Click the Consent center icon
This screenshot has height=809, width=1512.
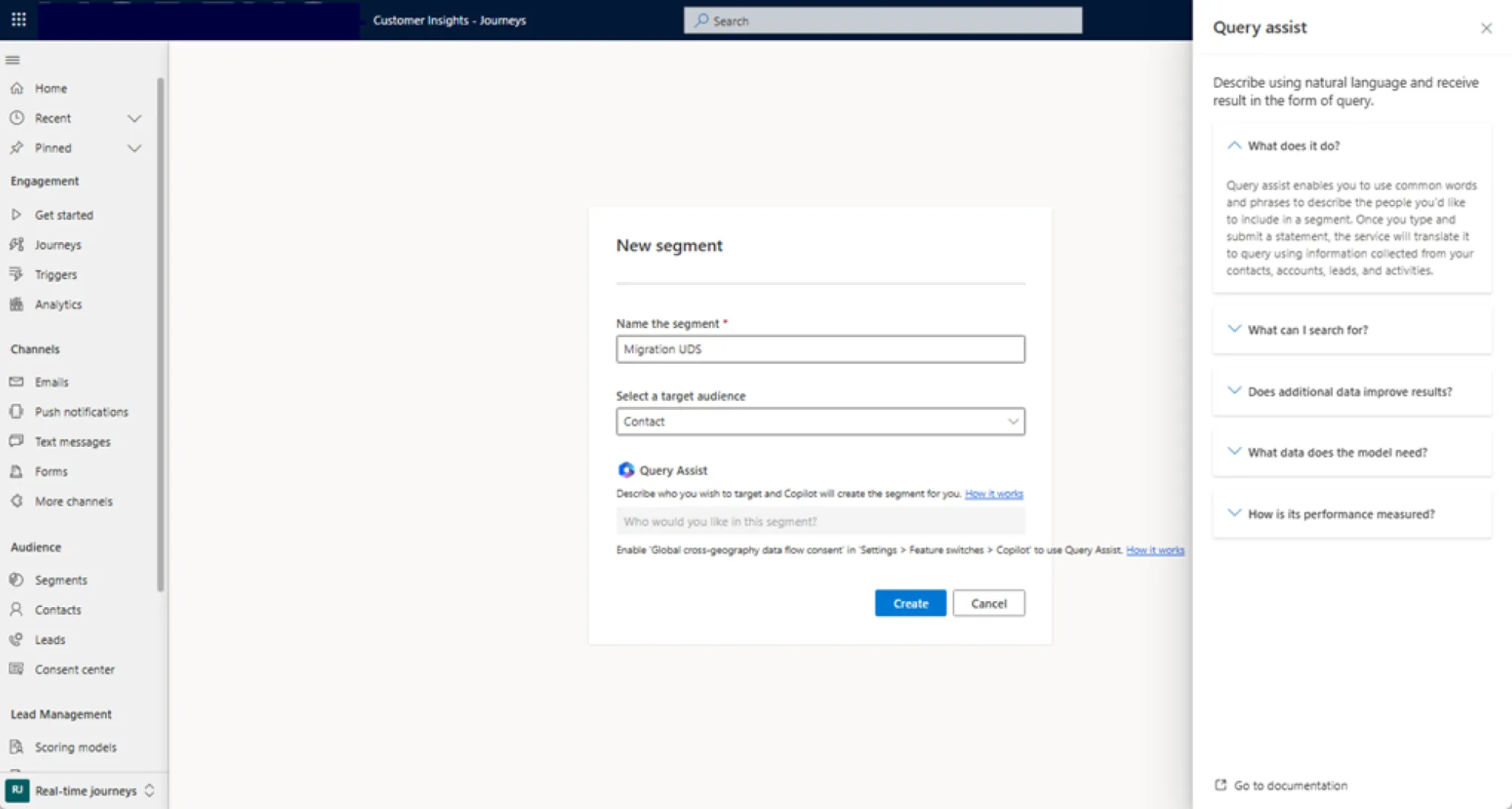coord(17,669)
